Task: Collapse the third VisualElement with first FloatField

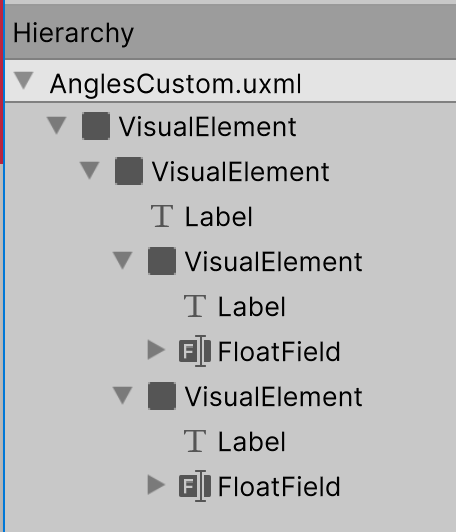Action: 122,261
